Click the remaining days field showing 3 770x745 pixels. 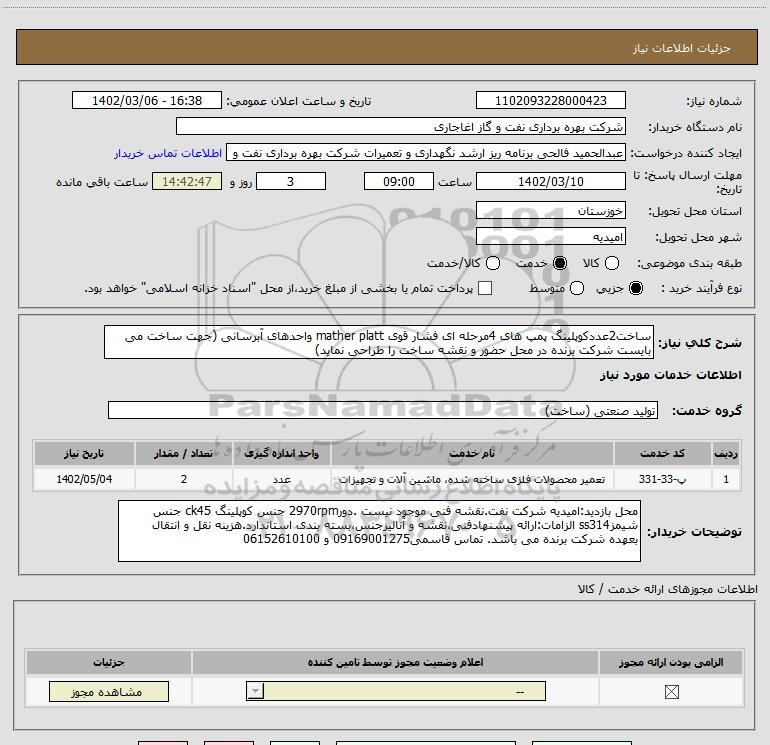click(x=291, y=181)
